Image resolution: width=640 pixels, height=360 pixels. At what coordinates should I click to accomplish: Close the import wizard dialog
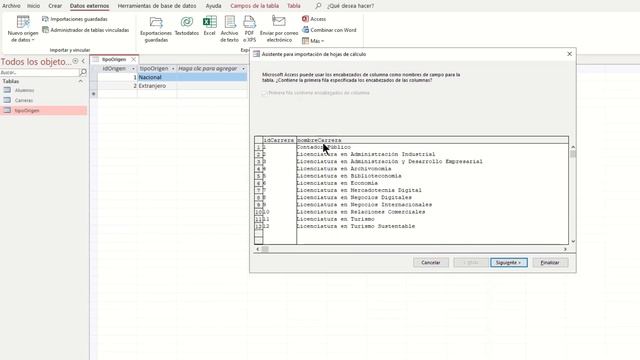tap(569, 54)
